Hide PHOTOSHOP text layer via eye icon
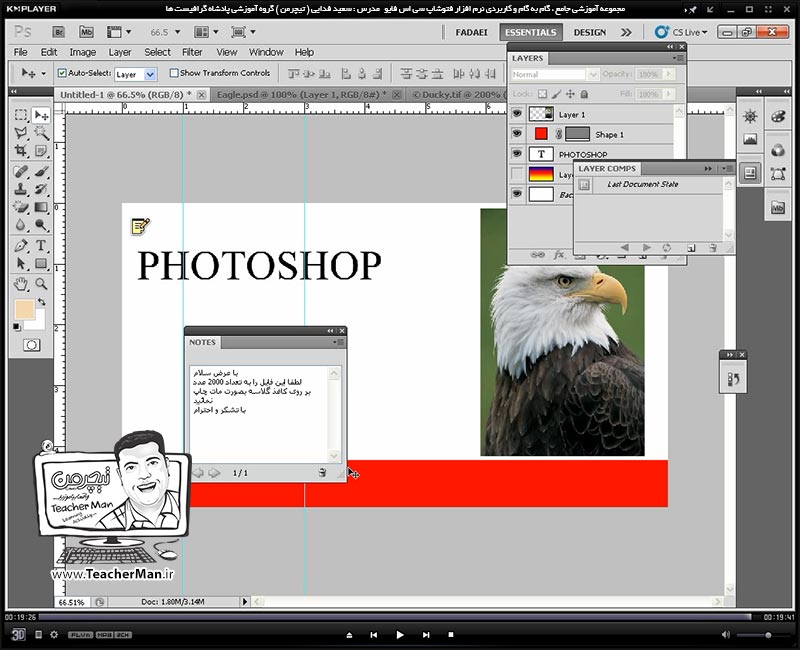This screenshot has height=650, width=800. [517, 154]
